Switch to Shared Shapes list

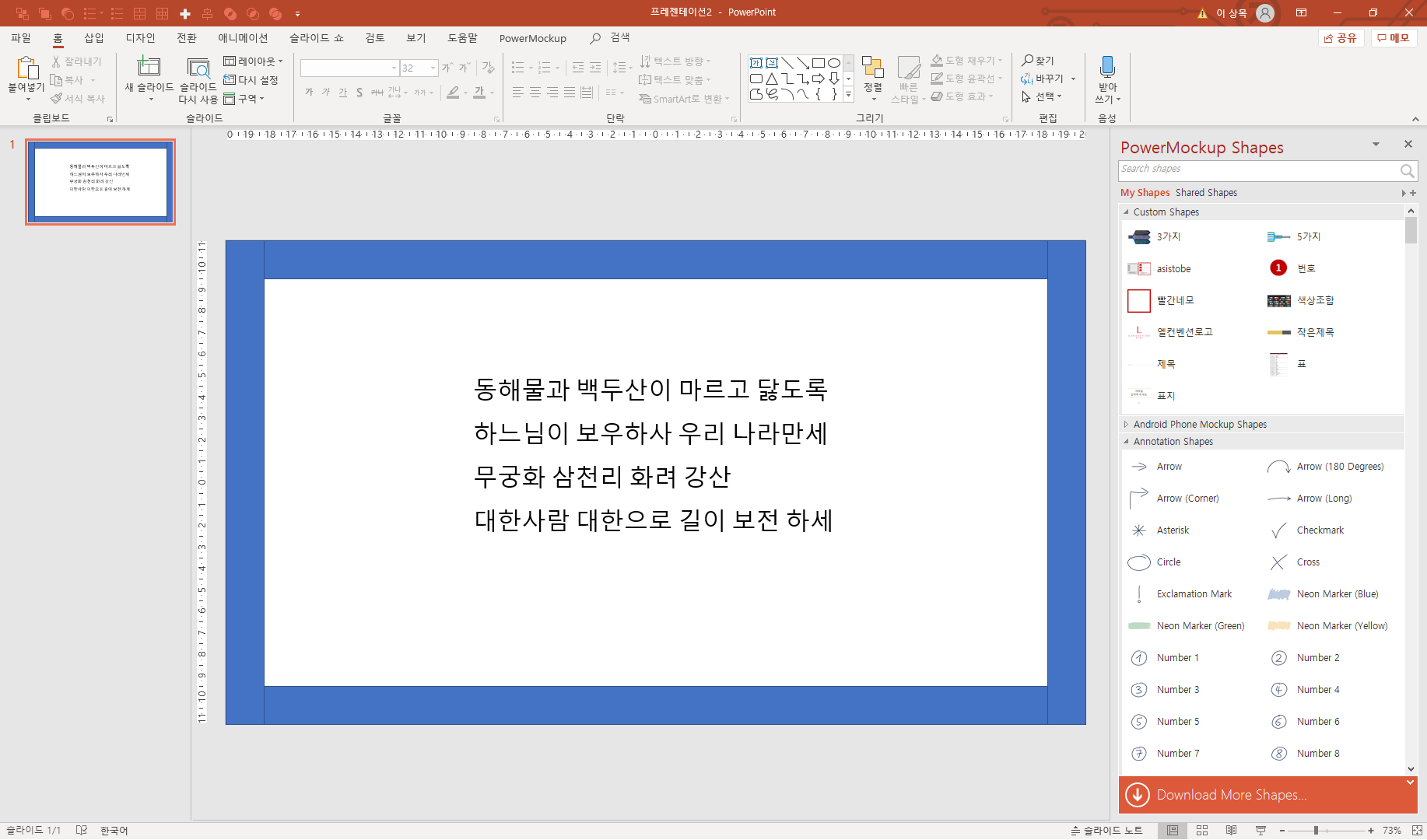point(1206,193)
